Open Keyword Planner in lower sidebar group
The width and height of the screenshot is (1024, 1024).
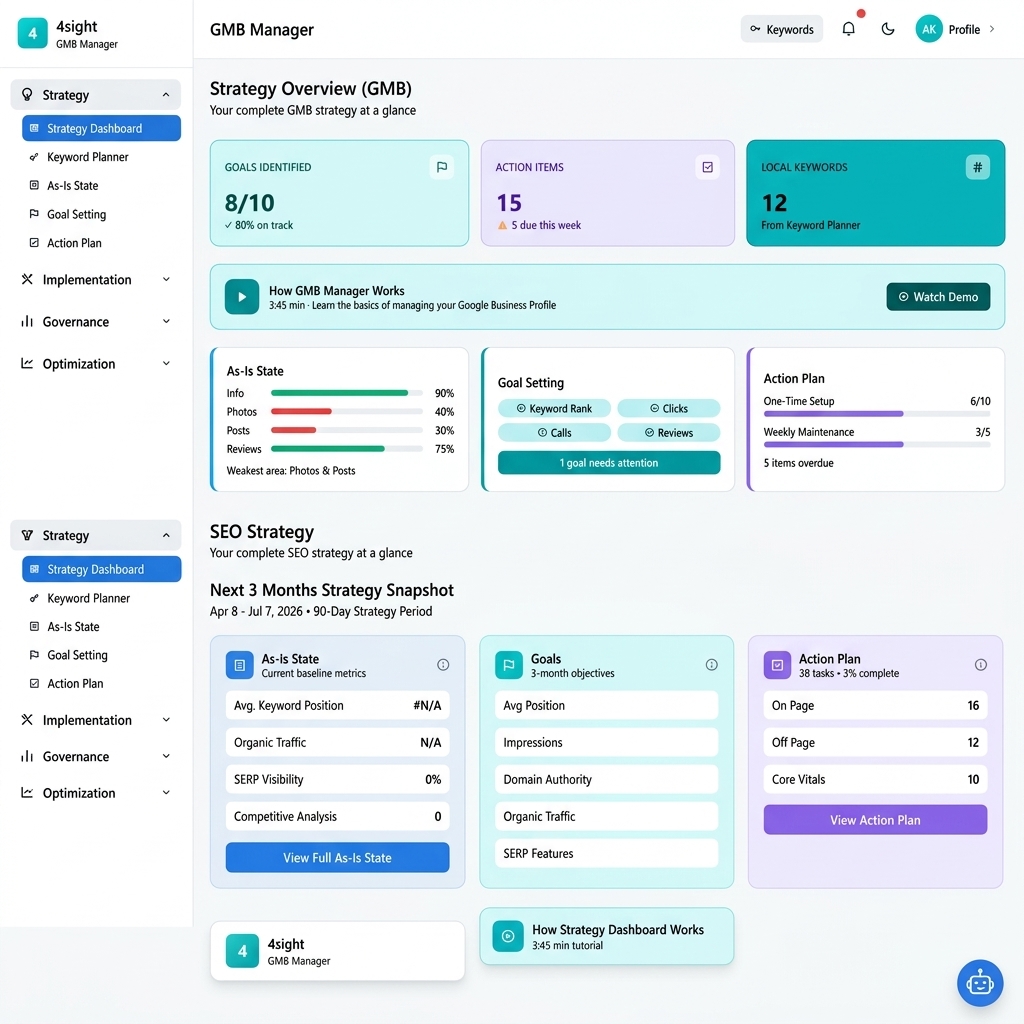click(101, 598)
